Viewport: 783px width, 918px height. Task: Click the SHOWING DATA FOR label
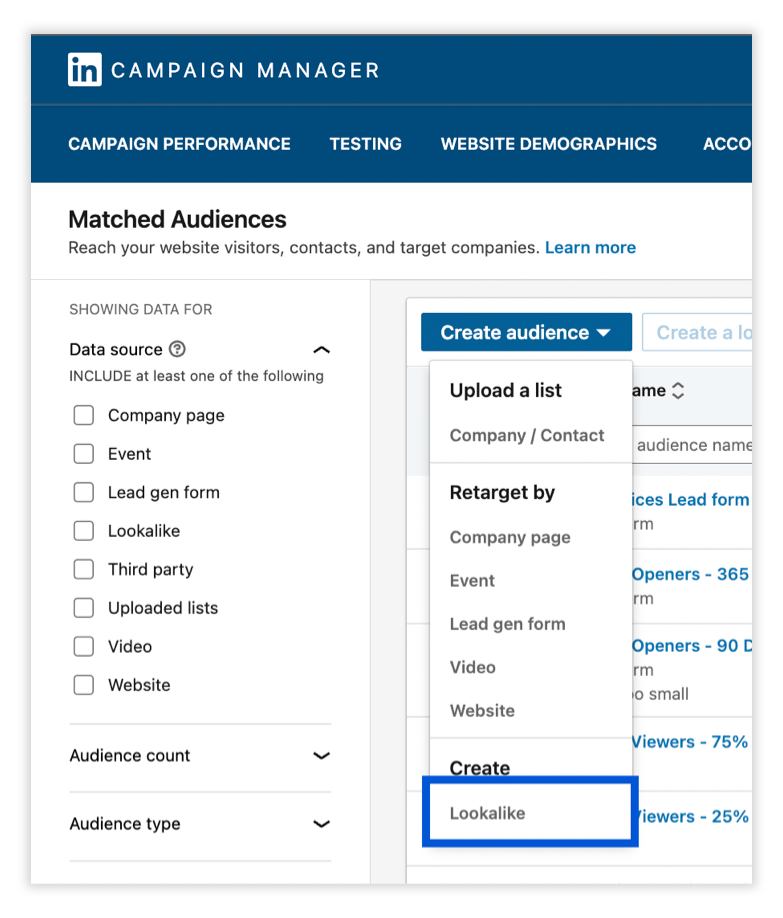(x=141, y=309)
